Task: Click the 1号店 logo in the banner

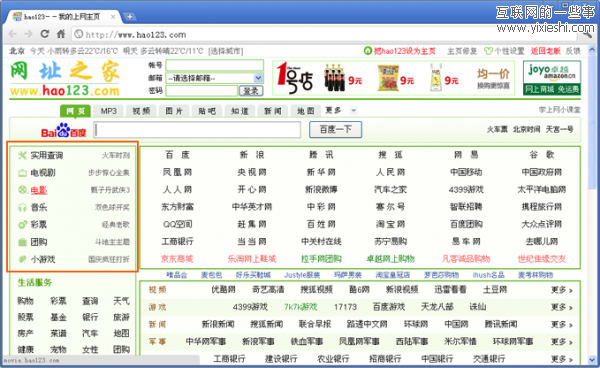Action: click(294, 78)
